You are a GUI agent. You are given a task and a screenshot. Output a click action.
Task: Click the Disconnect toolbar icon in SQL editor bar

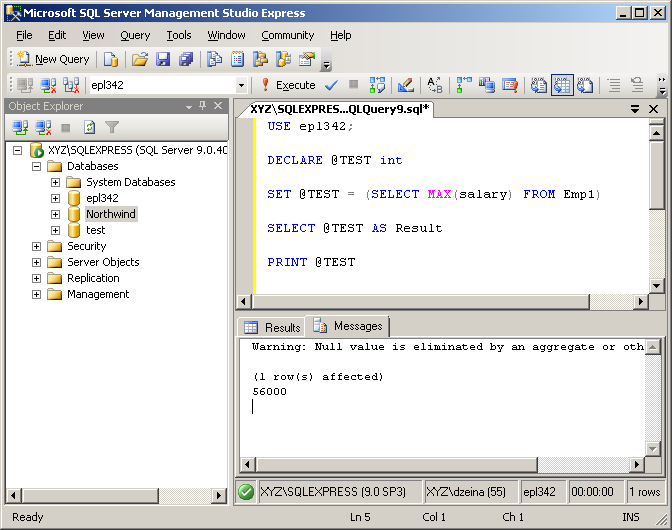tap(48, 85)
